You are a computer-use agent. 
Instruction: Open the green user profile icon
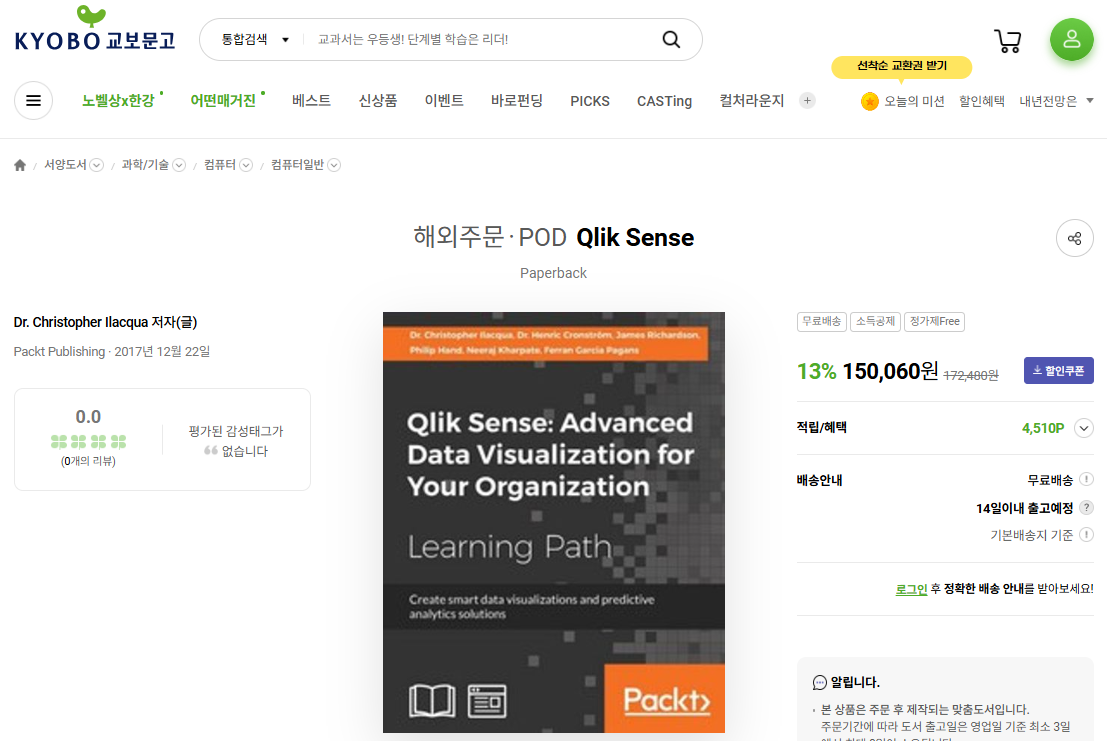[x=1071, y=40]
